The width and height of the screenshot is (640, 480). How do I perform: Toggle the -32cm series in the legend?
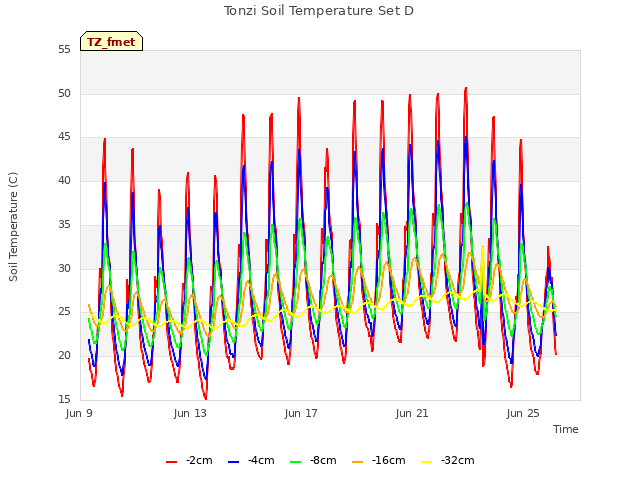coord(448,461)
